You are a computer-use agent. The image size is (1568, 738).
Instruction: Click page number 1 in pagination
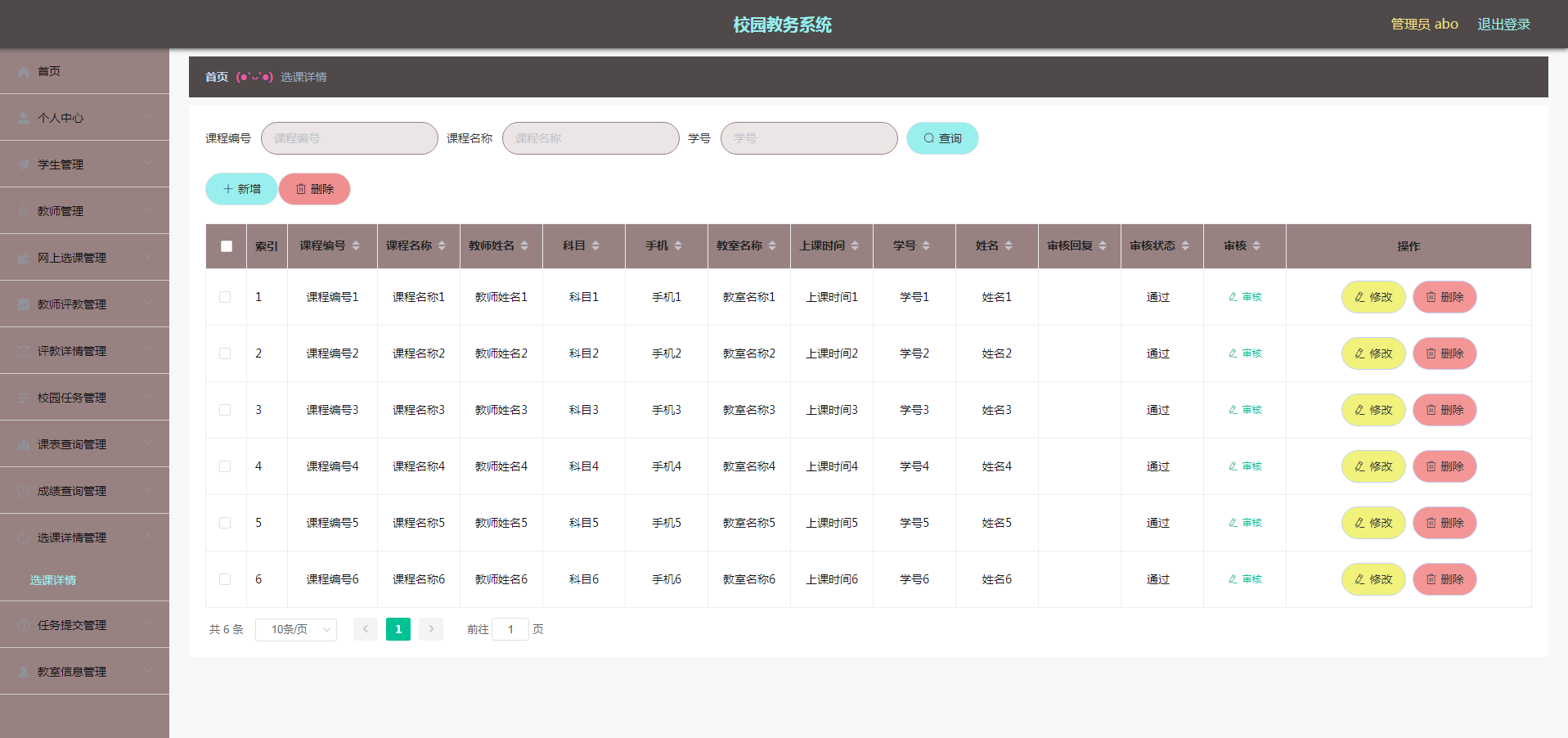click(398, 629)
